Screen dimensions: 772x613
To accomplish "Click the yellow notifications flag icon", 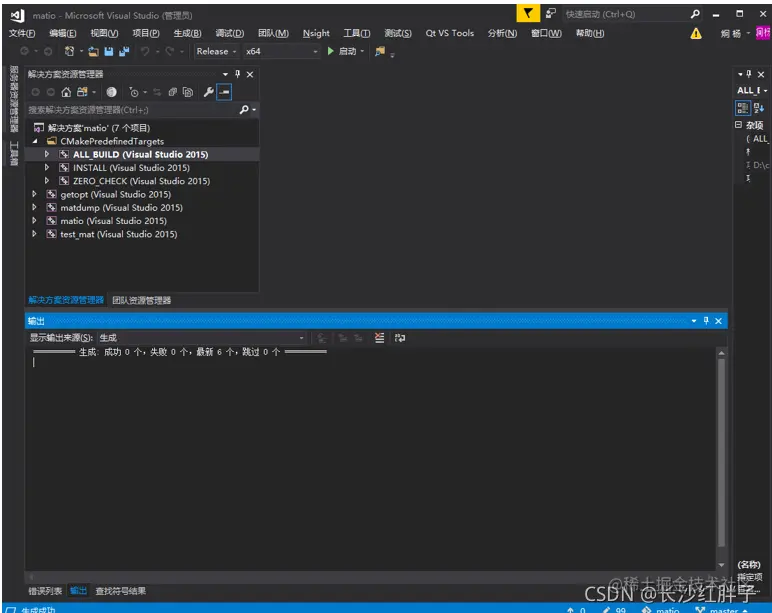I will point(528,13).
